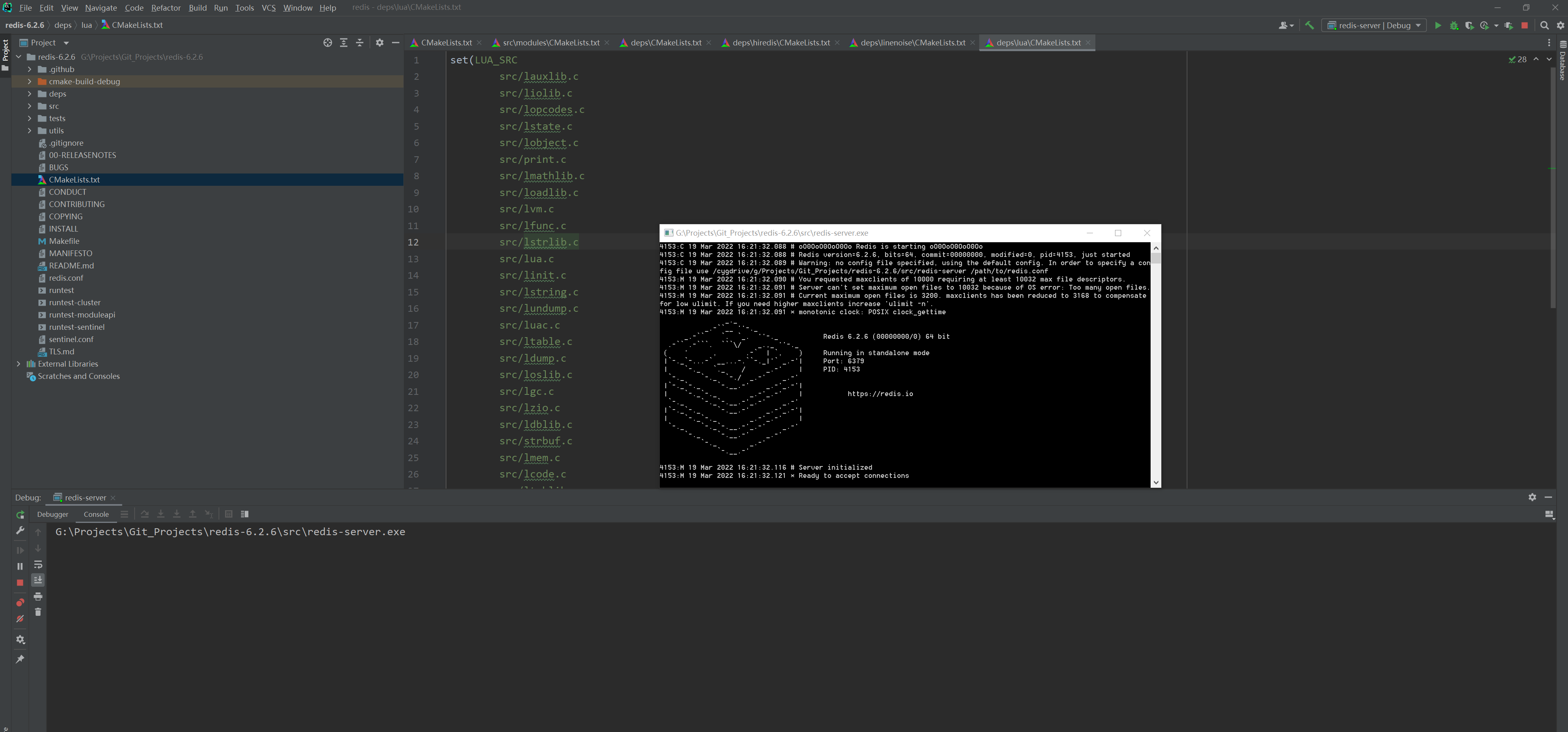1568x732 pixels.
Task: Open editor tabs three-dot menu
Action: pos(1549,43)
